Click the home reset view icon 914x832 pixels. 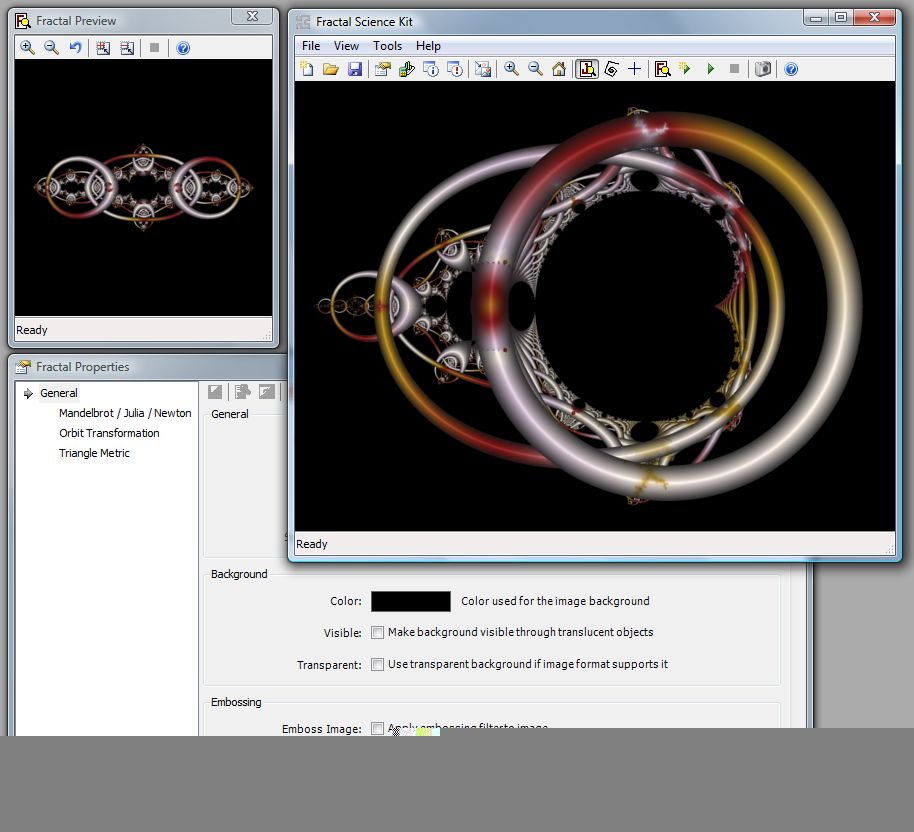coord(559,68)
